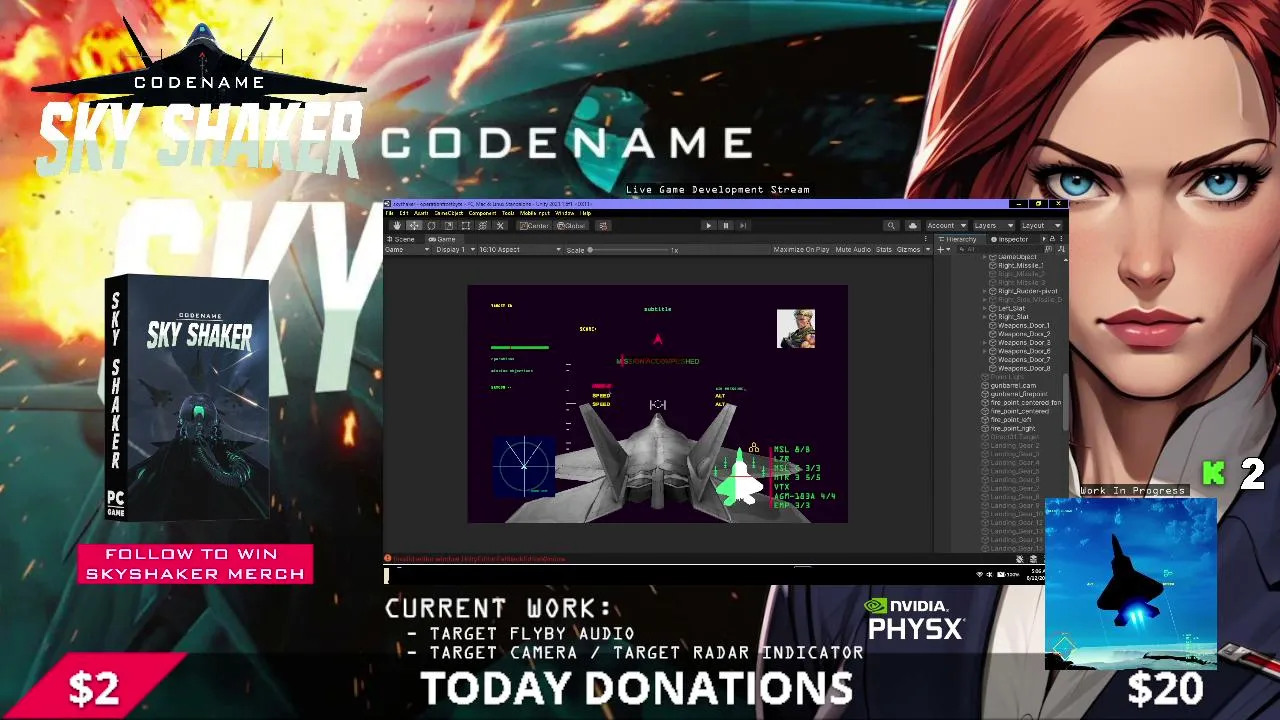Click the cube icon beside gunbarrel.cam
This screenshot has height=720, width=1280.
click(985, 386)
